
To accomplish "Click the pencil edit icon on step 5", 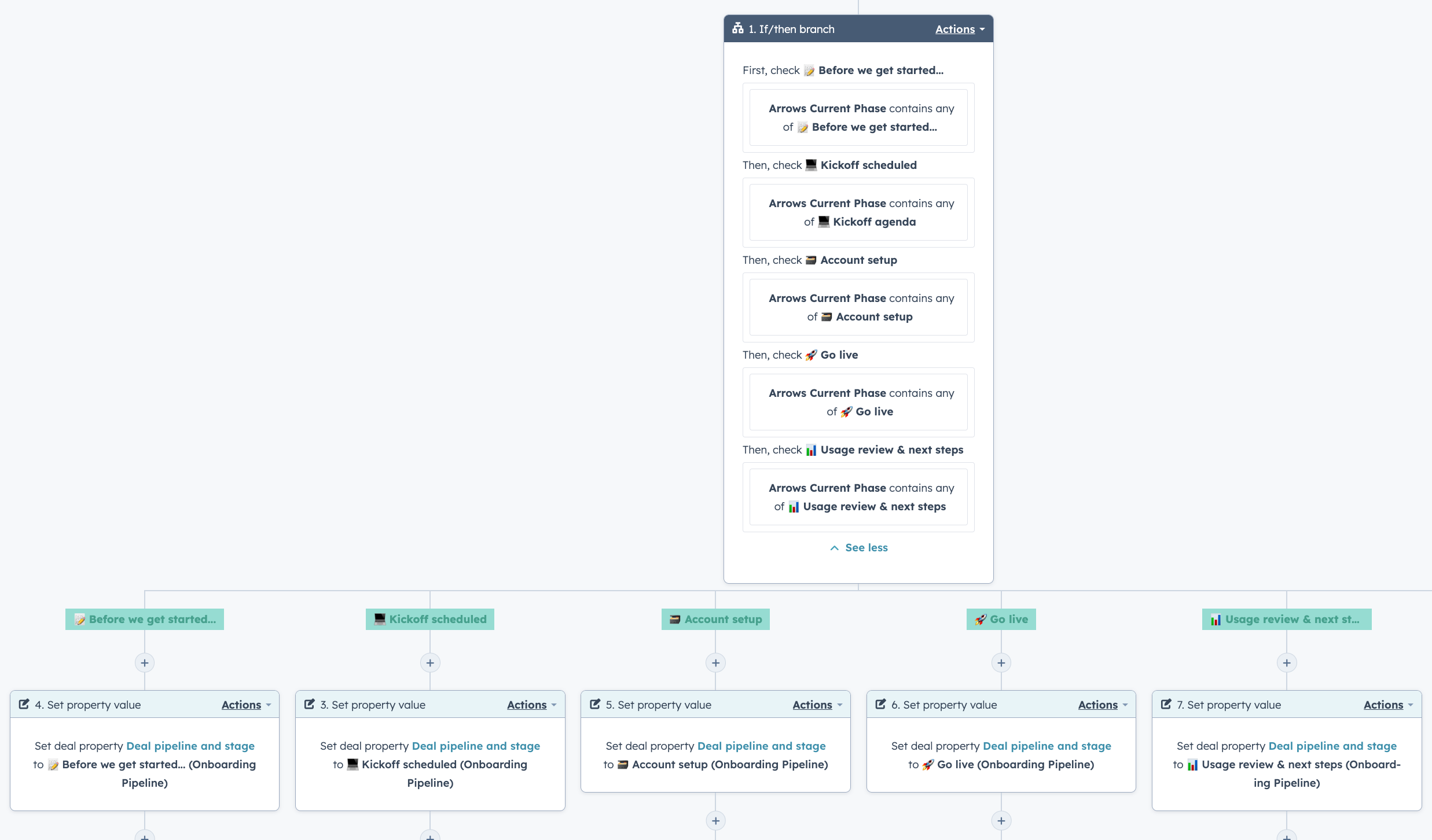I will click(595, 704).
